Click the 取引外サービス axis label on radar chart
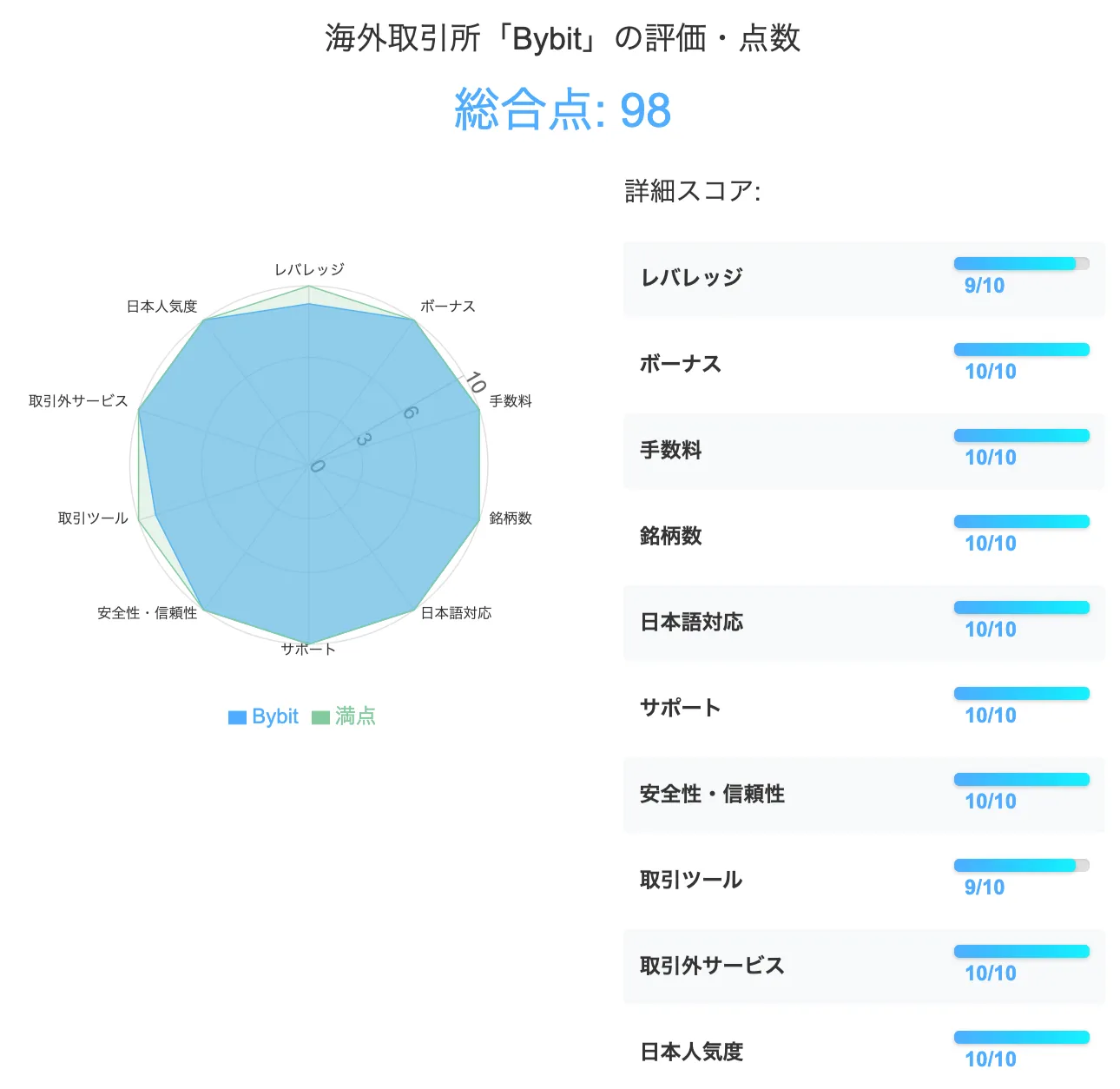 pos(78,401)
